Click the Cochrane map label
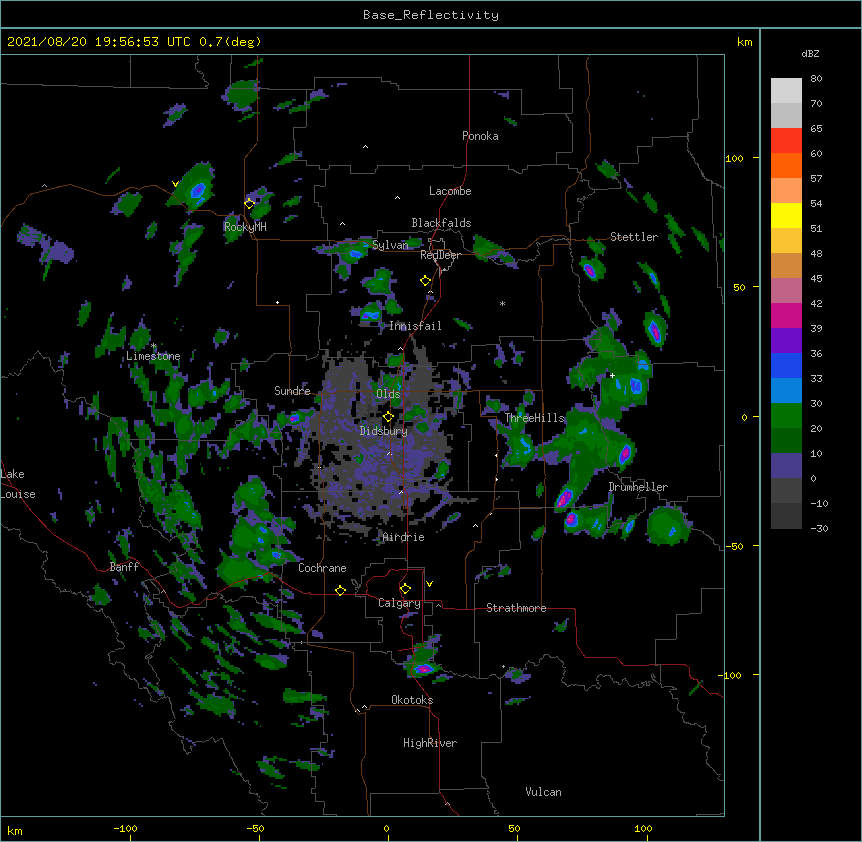The width and height of the screenshot is (862, 842). (x=322, y=568)
